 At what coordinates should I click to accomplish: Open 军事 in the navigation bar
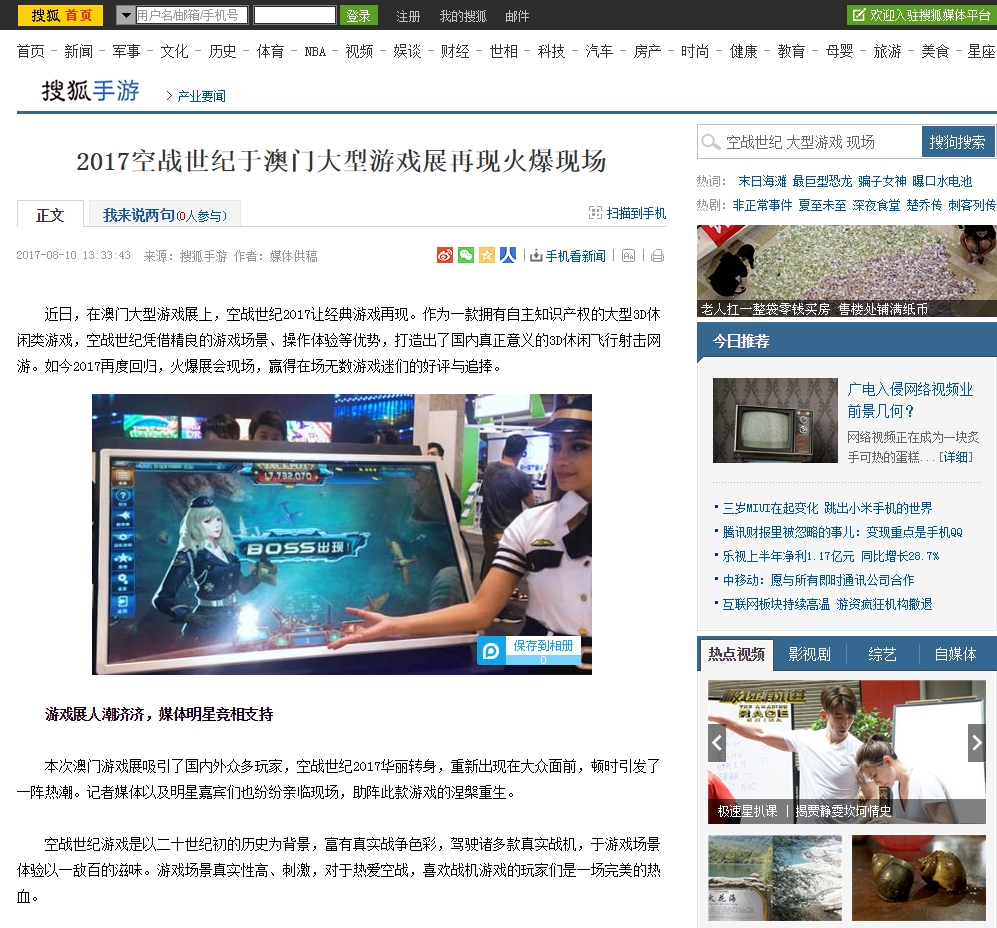(x=126, y=51)
